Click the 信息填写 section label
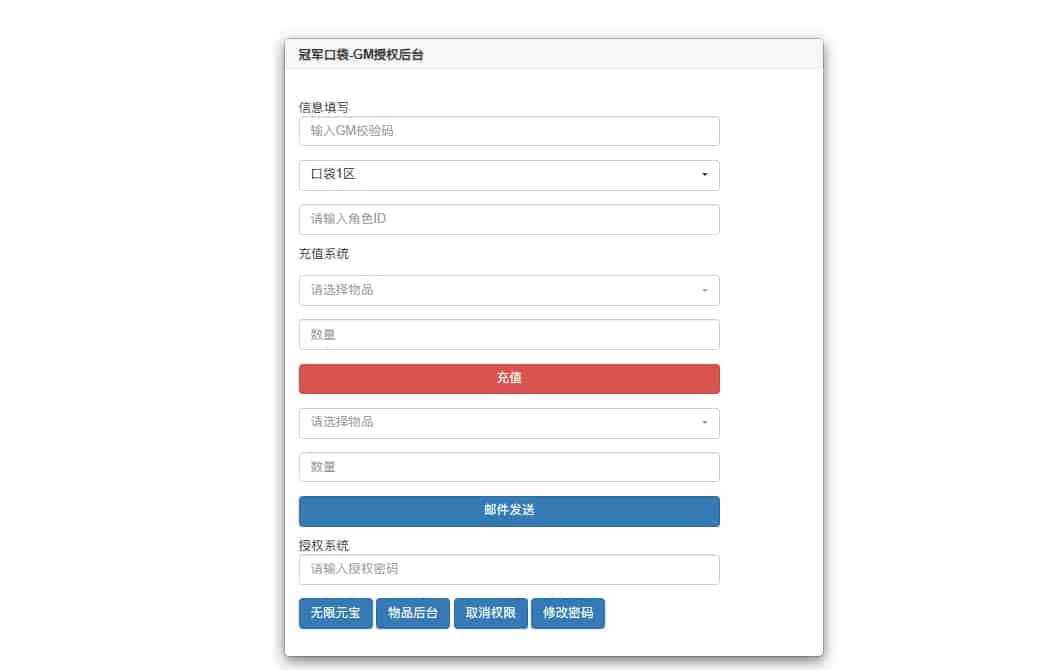Viewport: 1050px width, 670px height. (324, 107)
